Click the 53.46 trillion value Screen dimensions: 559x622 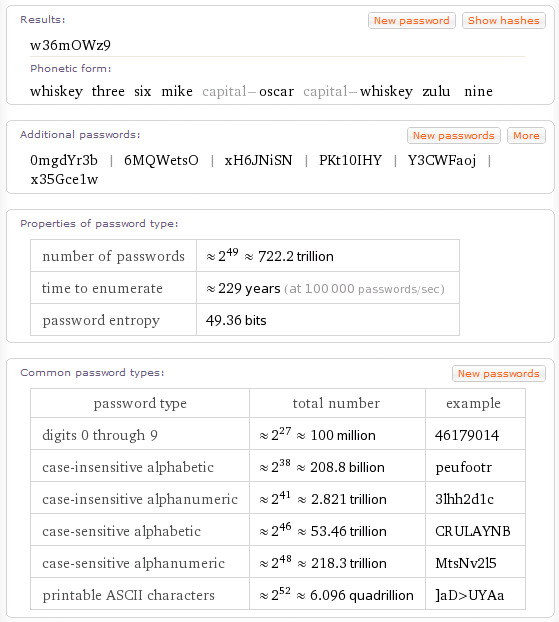coord(348,531)
